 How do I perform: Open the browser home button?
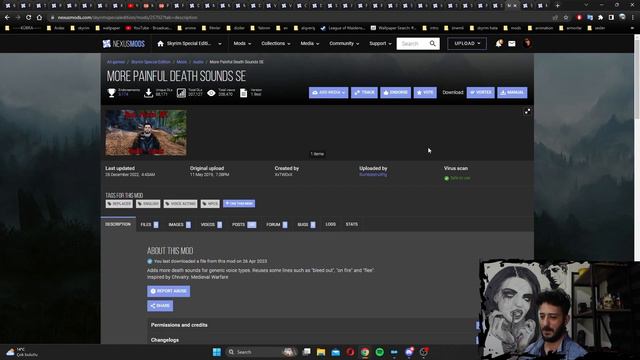(39, 18)
